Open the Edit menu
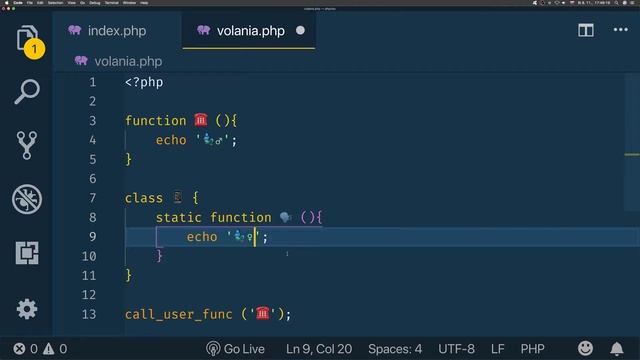The image size is (640, 360). coord(40,2)
